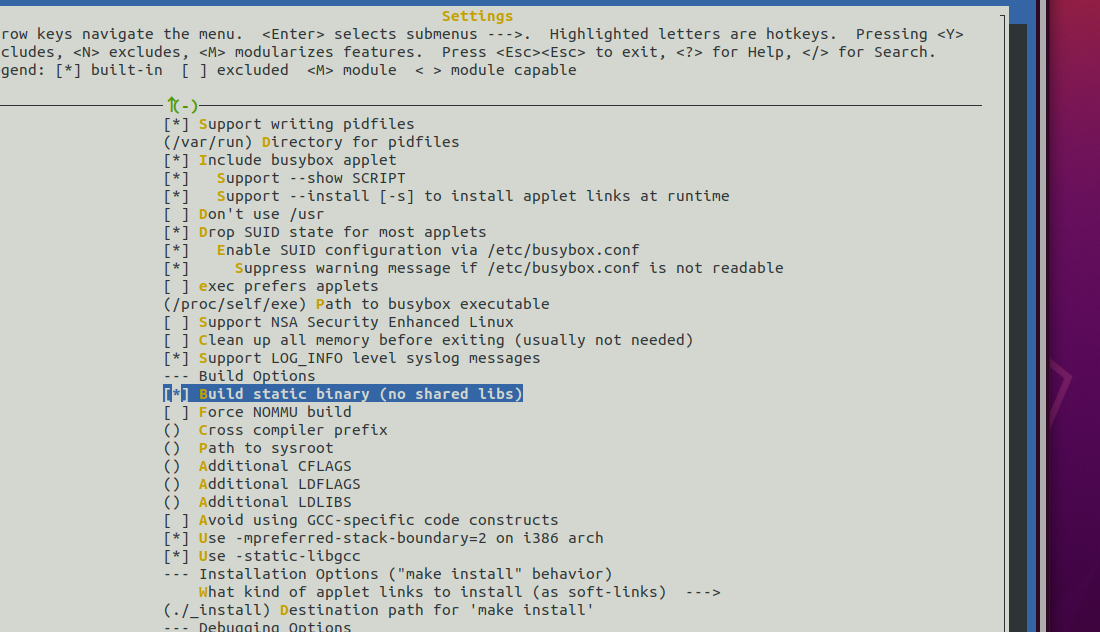1100x632 pixels.
Task: Toggle Drop SUID state for most applets
Action: click(325, 232)
